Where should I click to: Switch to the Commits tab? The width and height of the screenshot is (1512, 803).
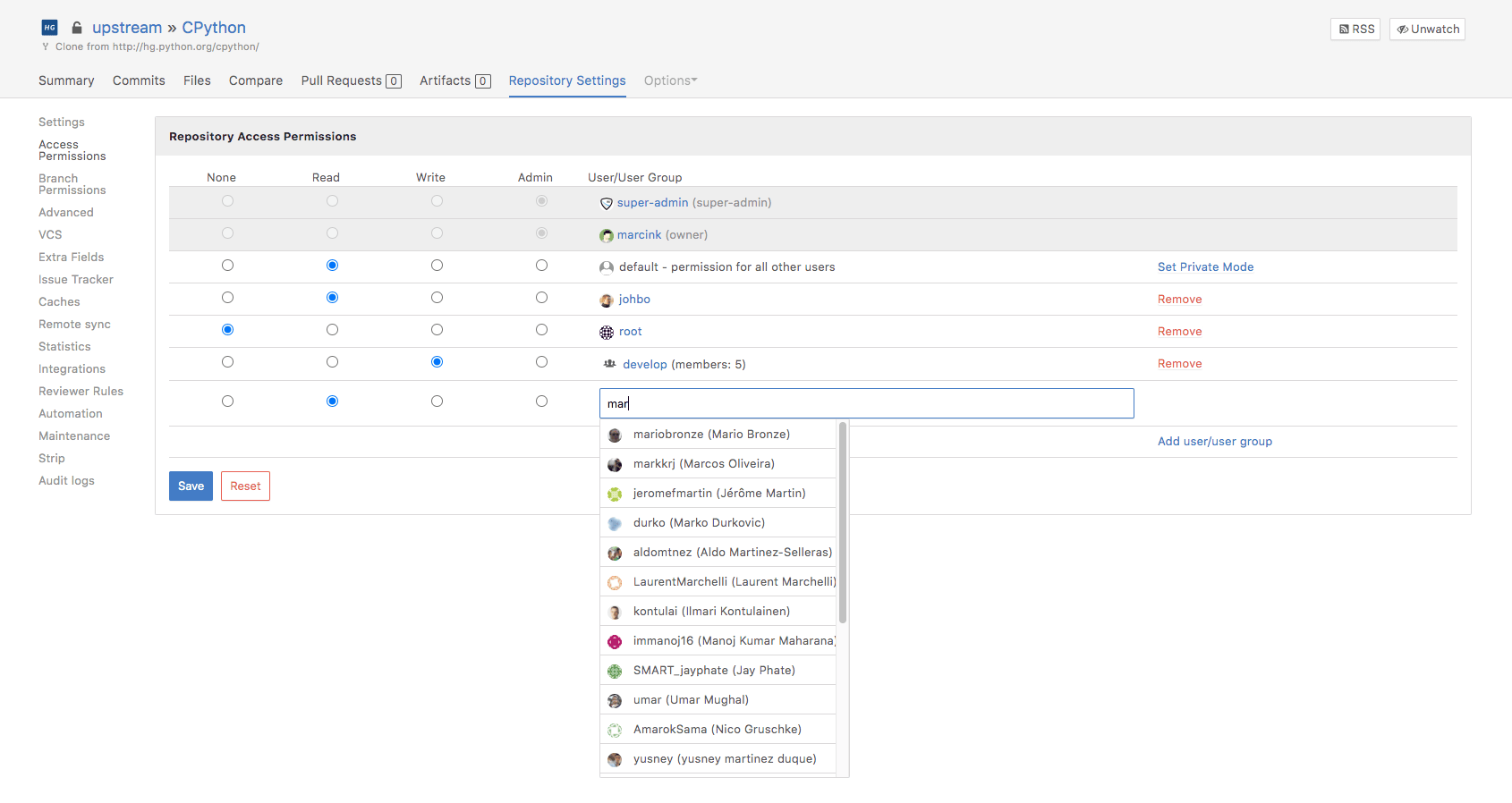pos(139,80)
